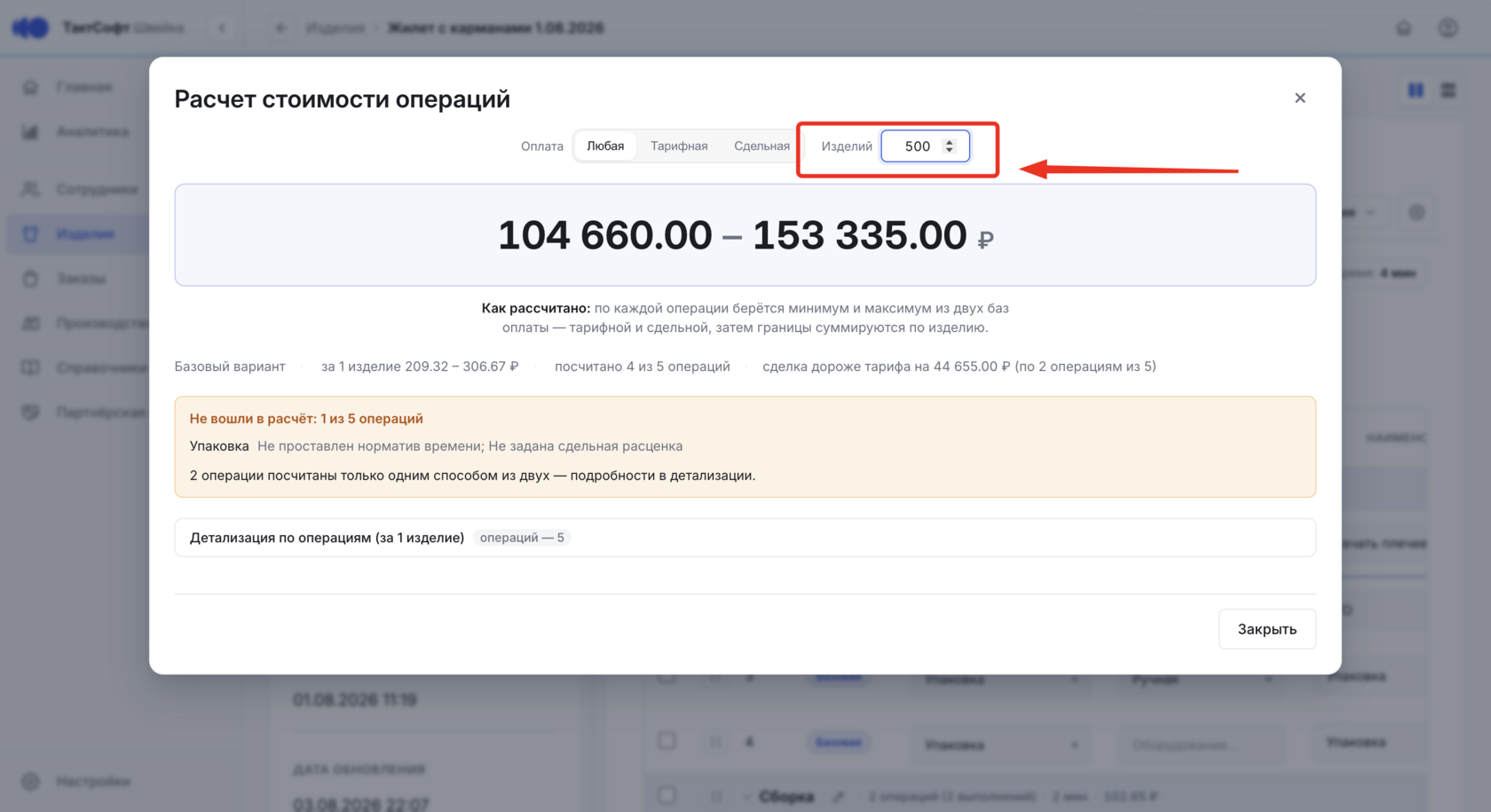Viewport: 1491px width, 812px height.
Task: Click the Закрыть button
Action: click(1266, 628)
